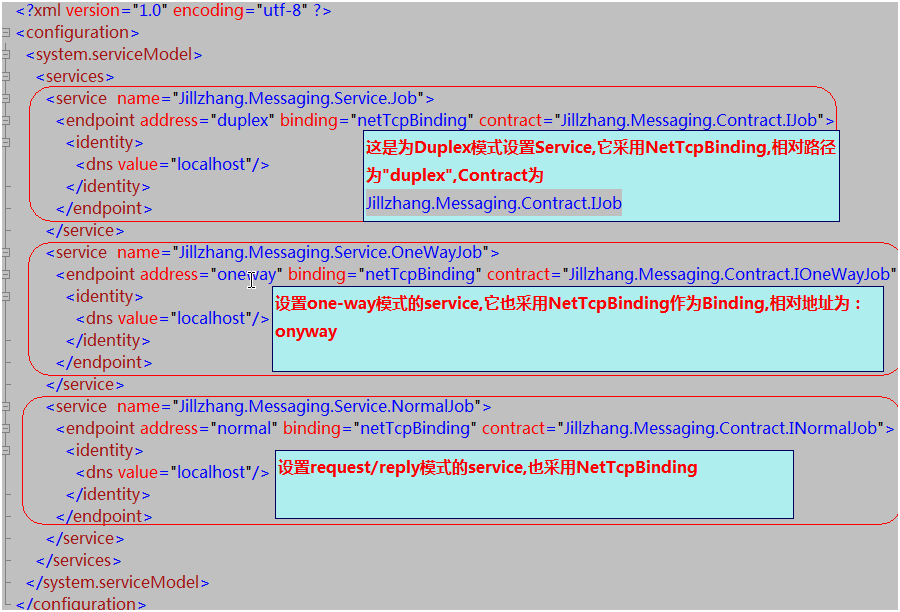Click the IOneWayJob contract attribute value
Screen dimensions: 900x612
728,274
